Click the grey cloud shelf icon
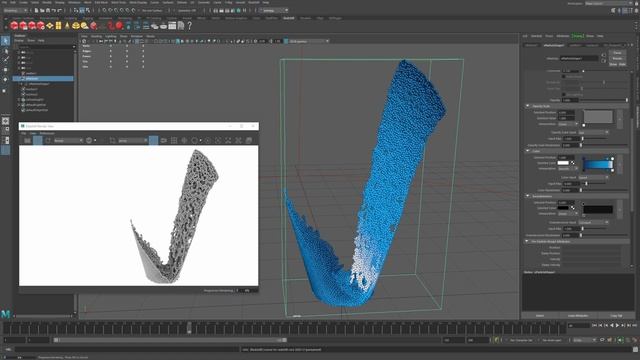This screenshot has height=360, width=640. click(154, 26)
